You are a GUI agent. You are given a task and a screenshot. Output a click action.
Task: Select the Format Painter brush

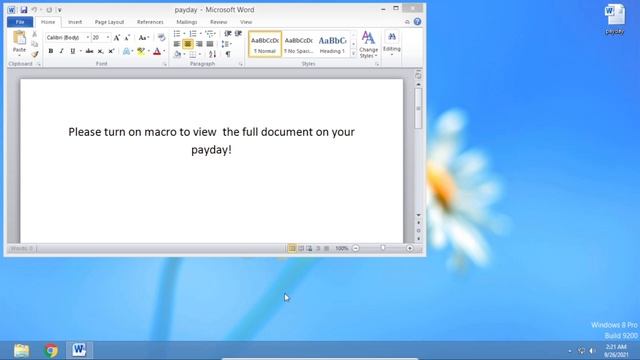pos(35,54)
